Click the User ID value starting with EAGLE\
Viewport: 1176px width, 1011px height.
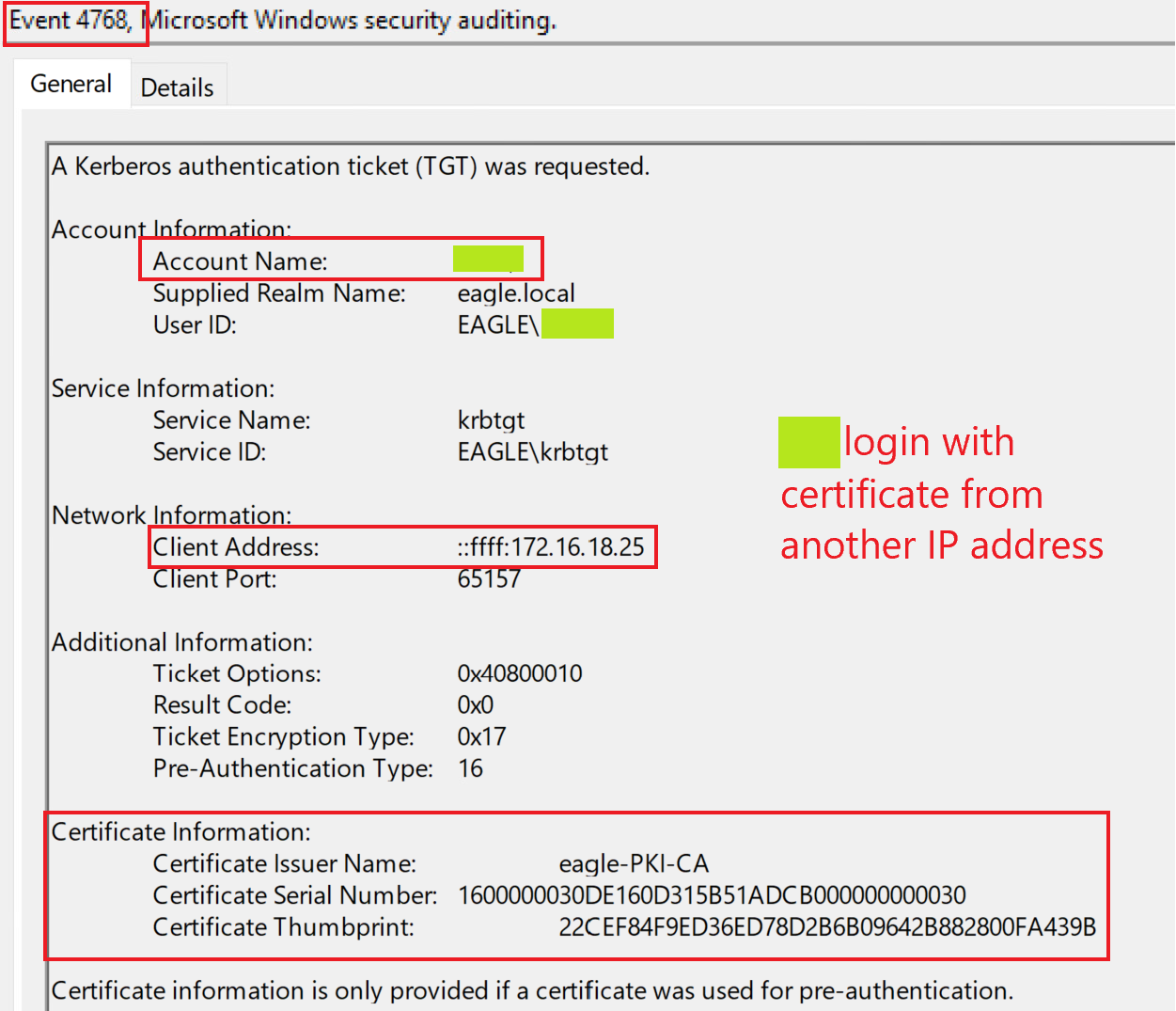[534, 324]
